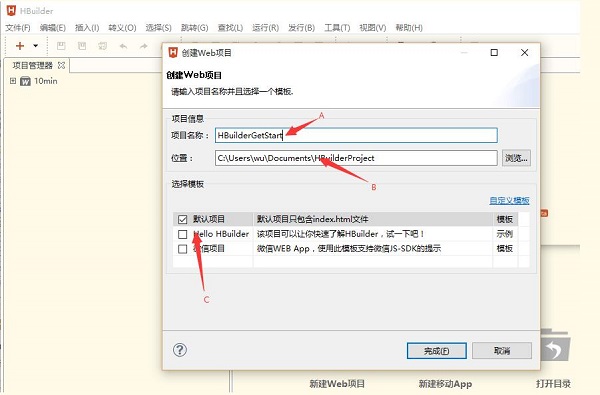This screenshot has height=395, width=600.
Task: Click the 10min project icon in the tree
Action: pyautogui.click(x=25, y=81)
